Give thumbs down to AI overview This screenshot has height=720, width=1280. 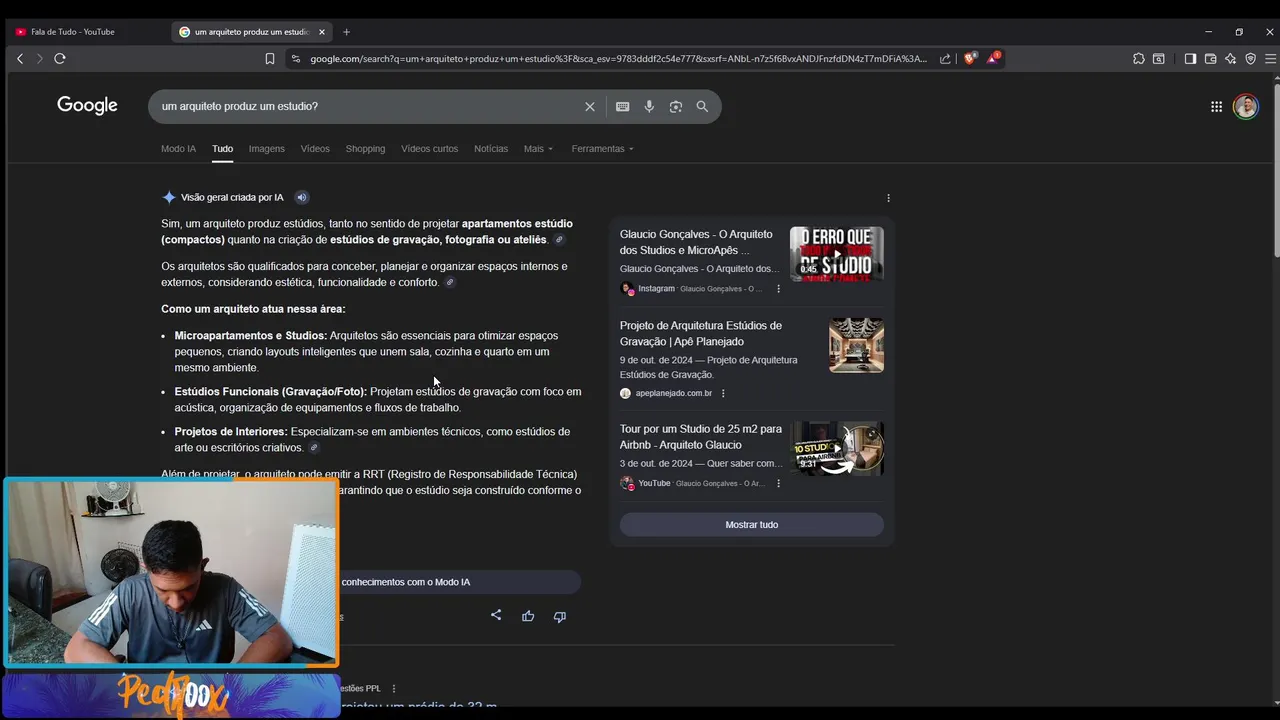(560, 616)
